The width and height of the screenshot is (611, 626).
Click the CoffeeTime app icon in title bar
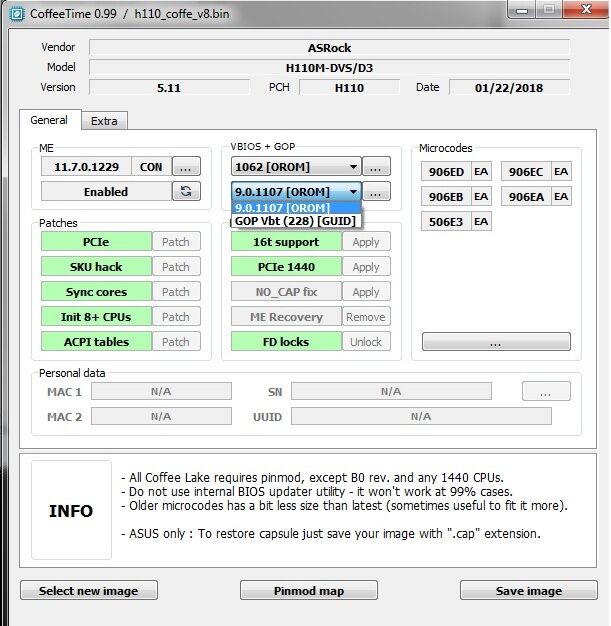17,14
